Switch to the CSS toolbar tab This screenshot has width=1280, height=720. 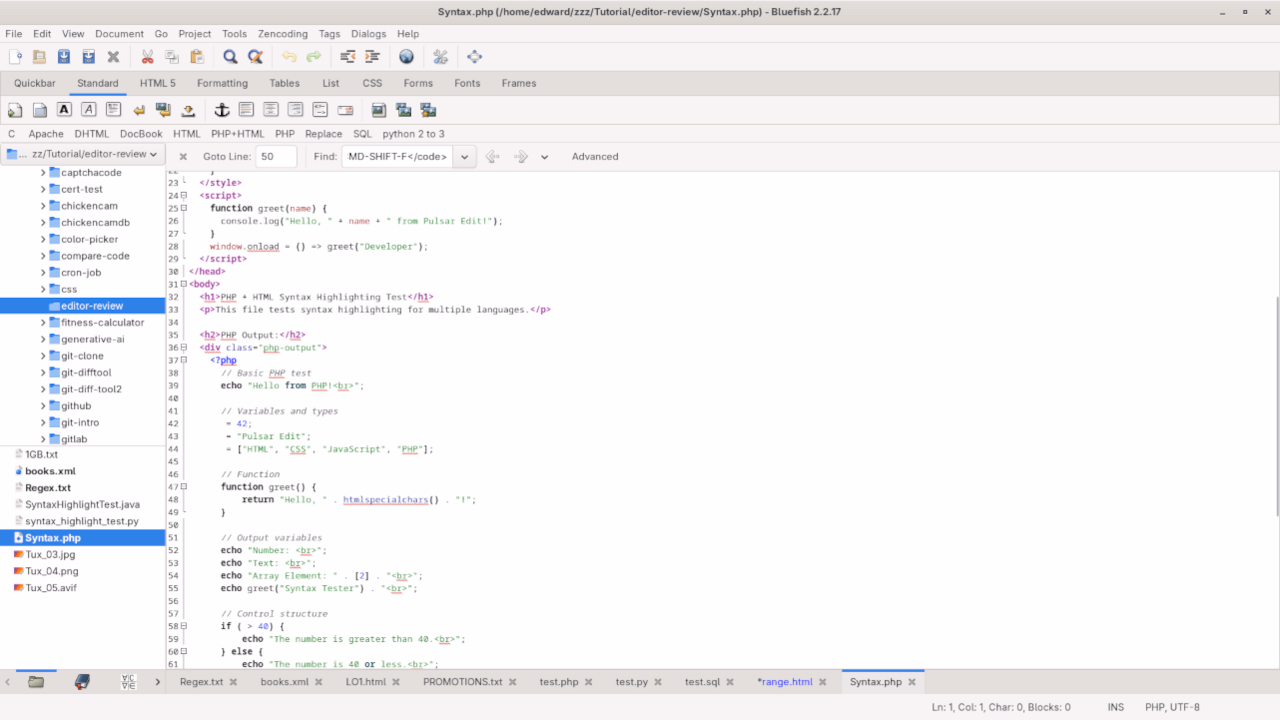pyautogui.click(x=372, y=83)
